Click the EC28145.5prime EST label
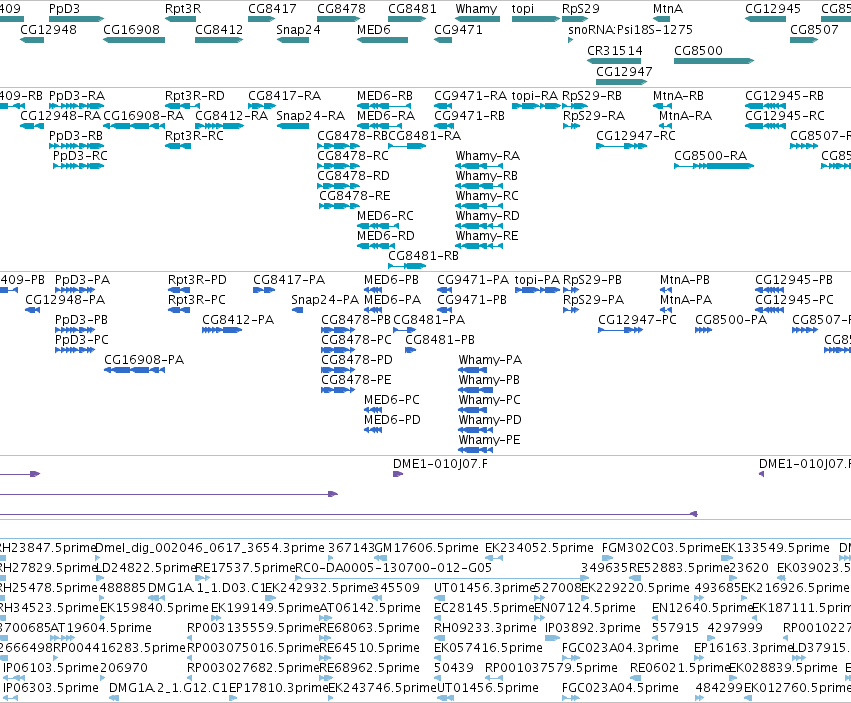This screenshot has height=703, width=851. click(x=485, y=608)
